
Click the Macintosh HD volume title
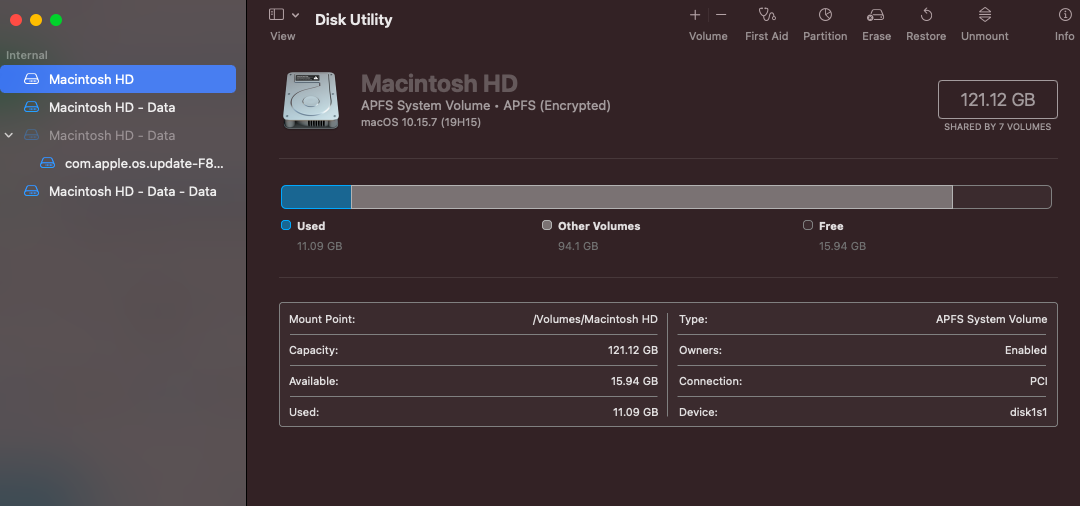click(x=439, y=84)
